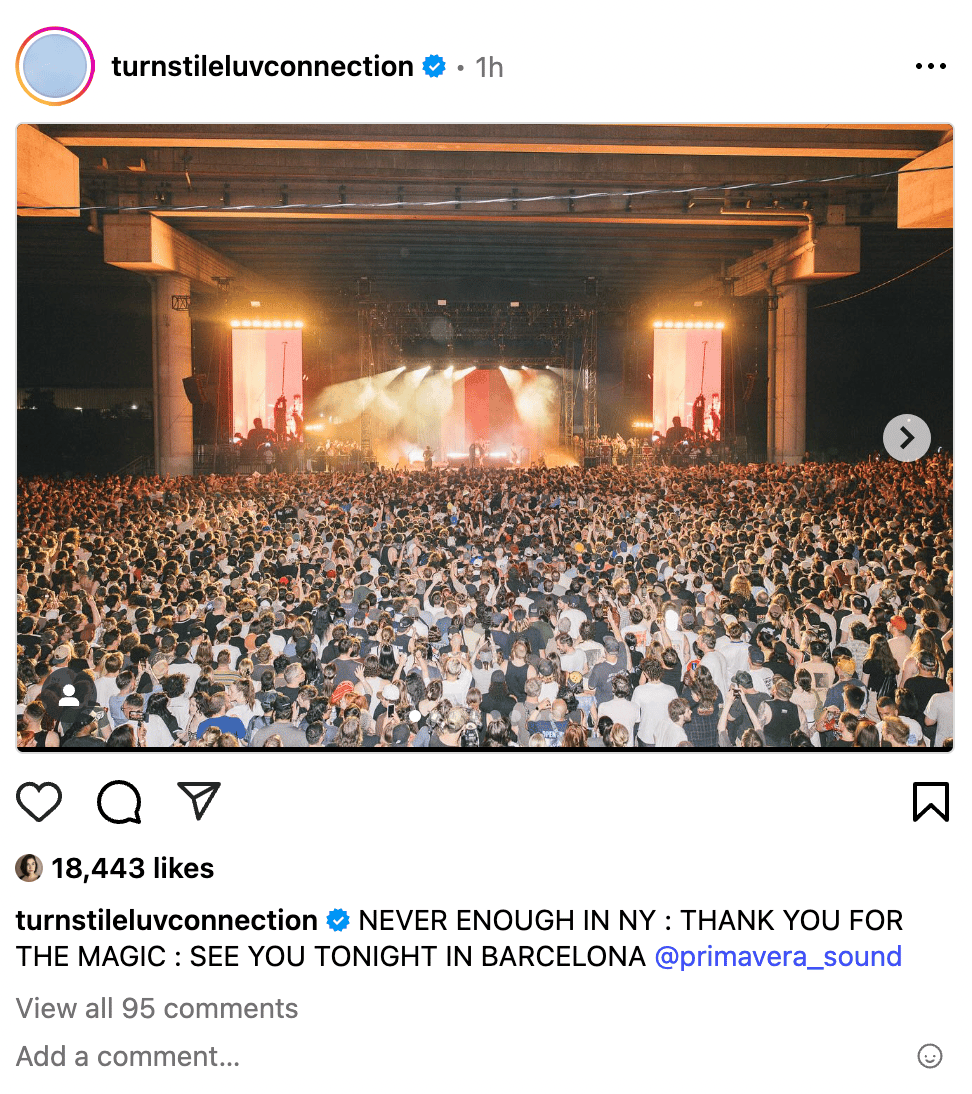Viewport: 972px width, 1094px height.
Task: Open comments with speech bubble icon
Action: coord(119,801)
